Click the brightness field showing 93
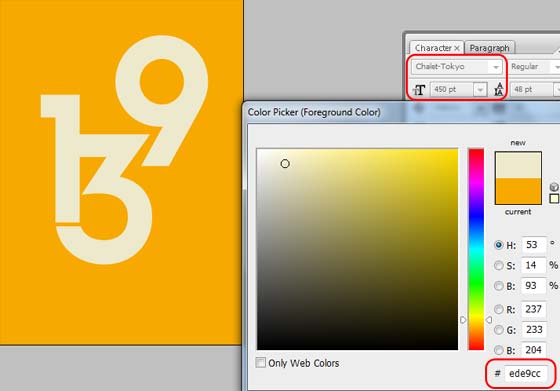Image resolution: width=560 pixels, height=391 pixels. click(534, 286)
